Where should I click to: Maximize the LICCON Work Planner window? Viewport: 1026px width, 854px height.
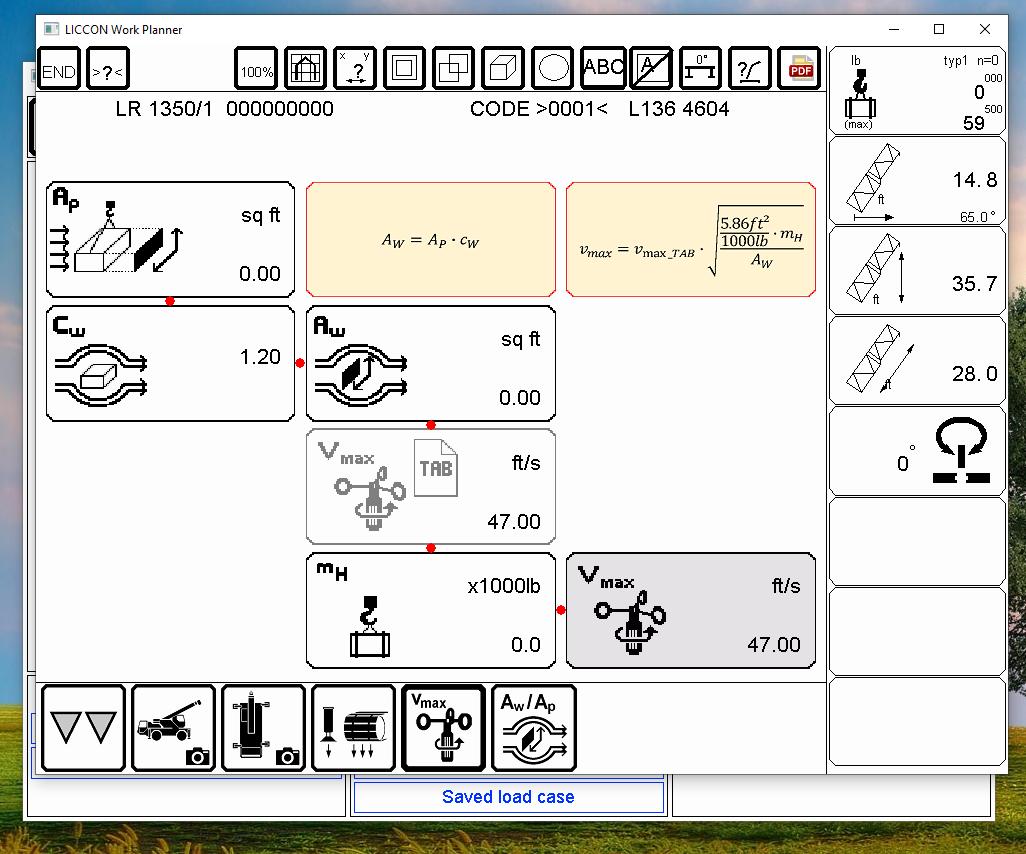pyautogui.click(x=939, y=29)
